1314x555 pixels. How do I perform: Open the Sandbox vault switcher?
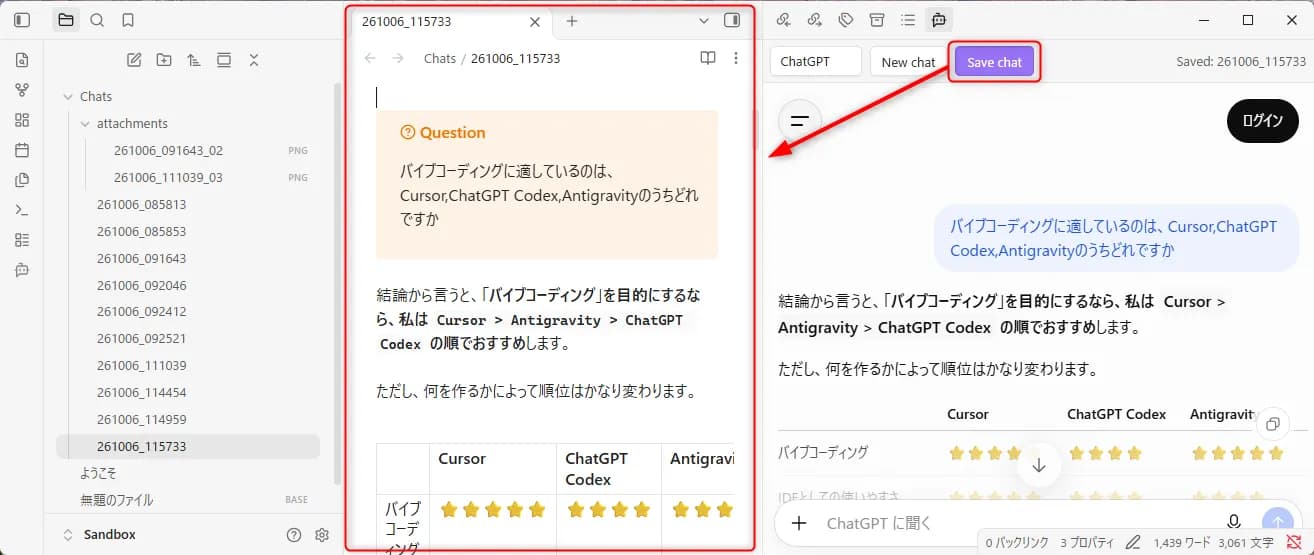point(100,534)
